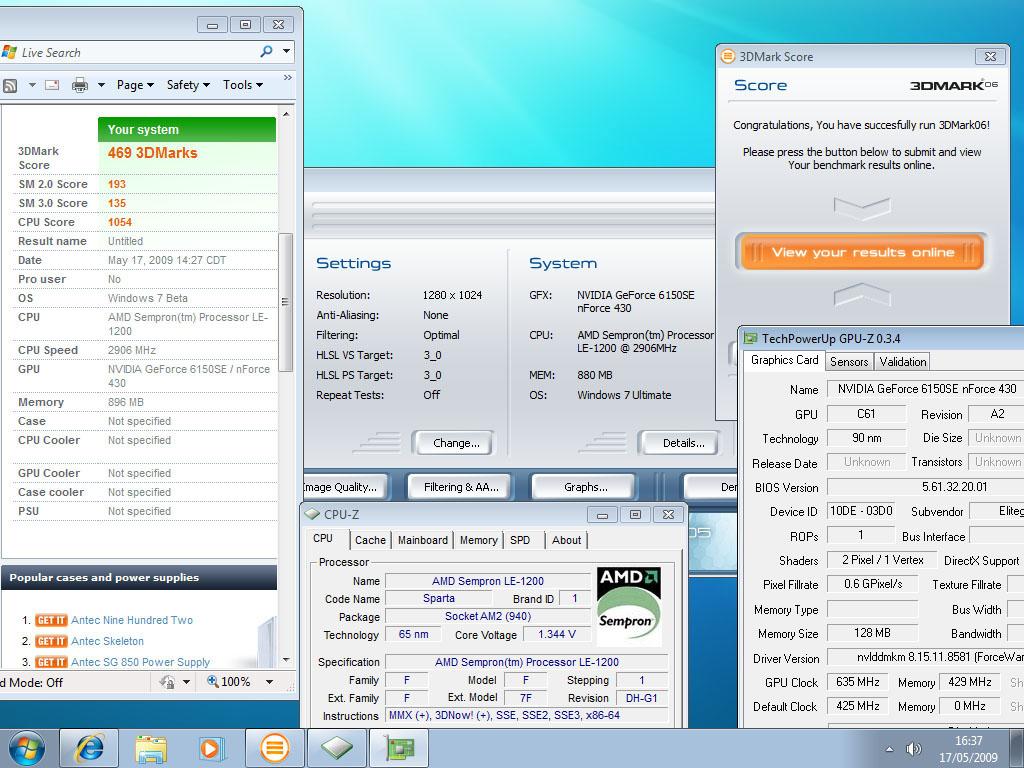Image resolution: width=1024 pixels, height=768 pixels.
Task: Open the Antec SG 850 Power Supply link
Action: (x=140, y=662)
